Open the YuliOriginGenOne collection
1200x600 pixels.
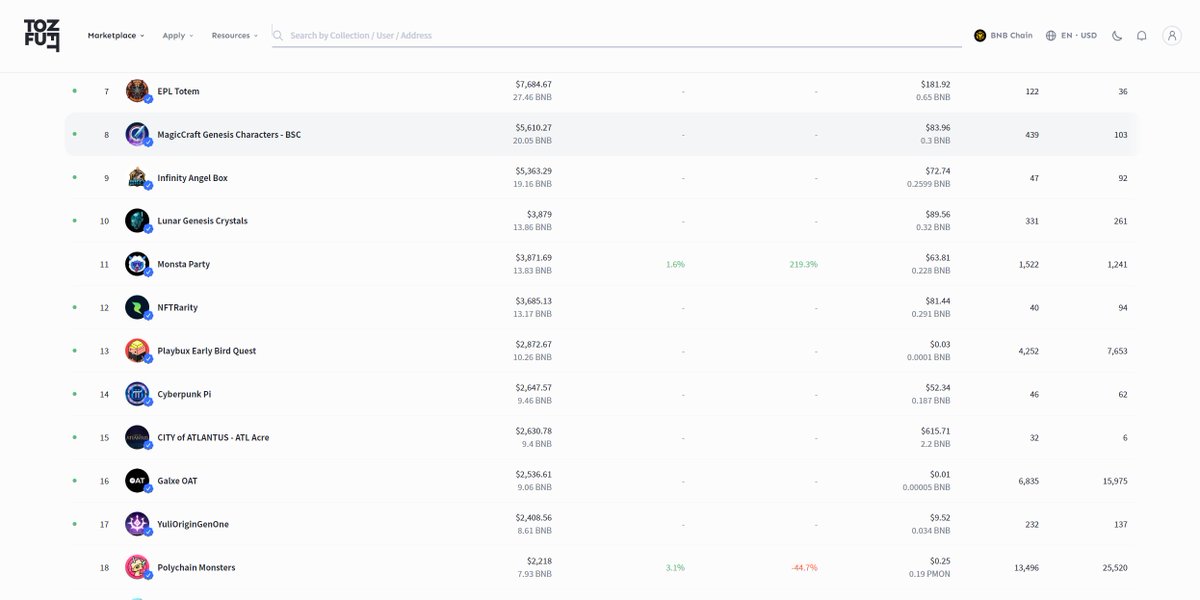(193, 524)
